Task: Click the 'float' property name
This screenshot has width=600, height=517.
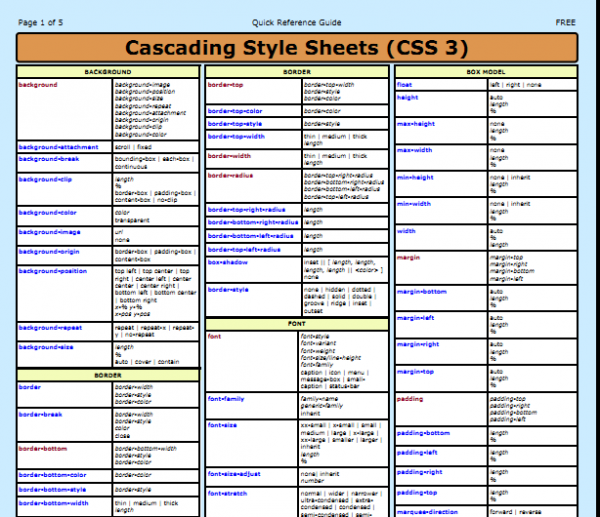Action: 404,85
